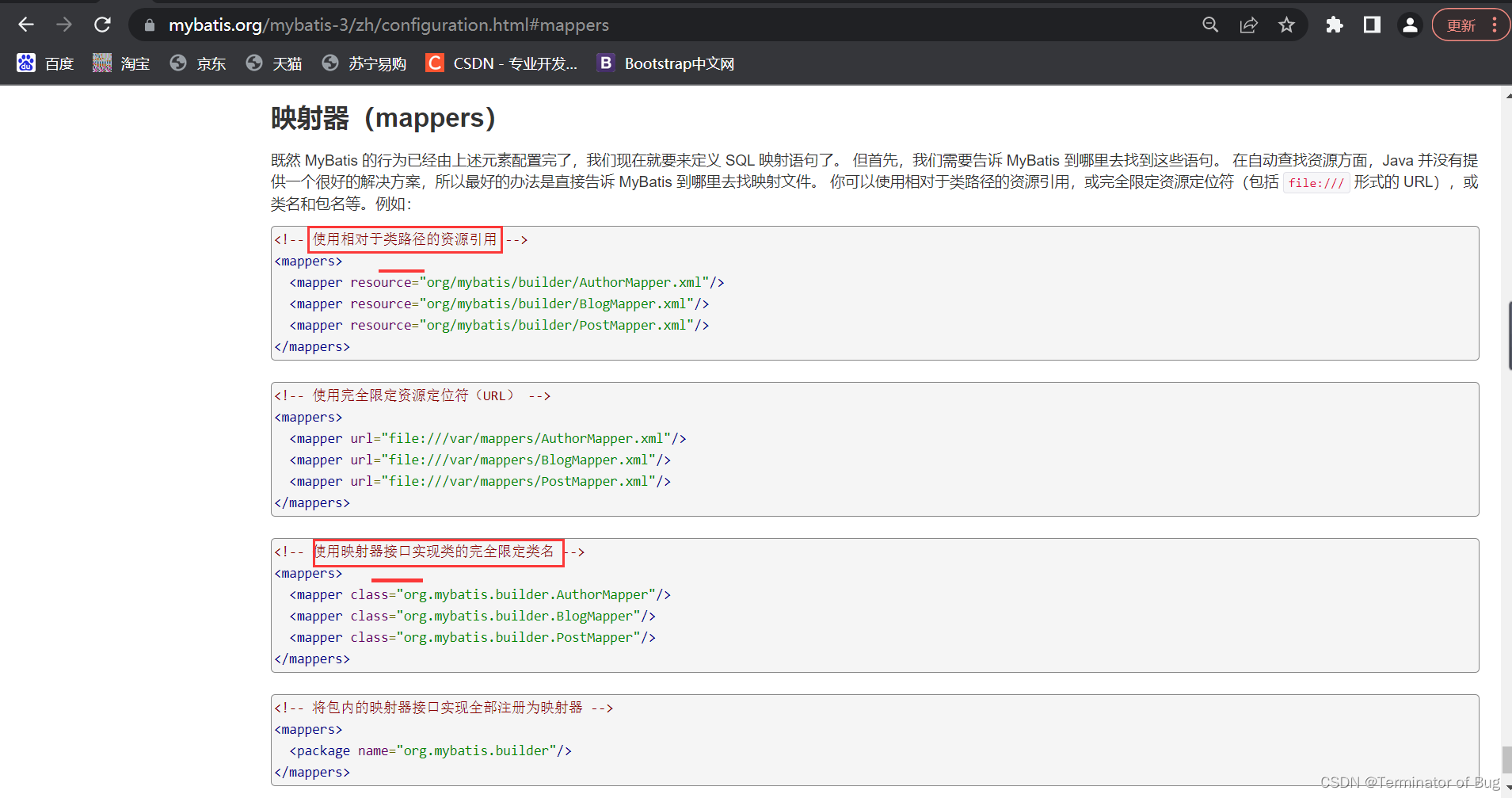Click the file:/// inline code text
The image size is (1512, 798).
click(x=1316, y=183)
